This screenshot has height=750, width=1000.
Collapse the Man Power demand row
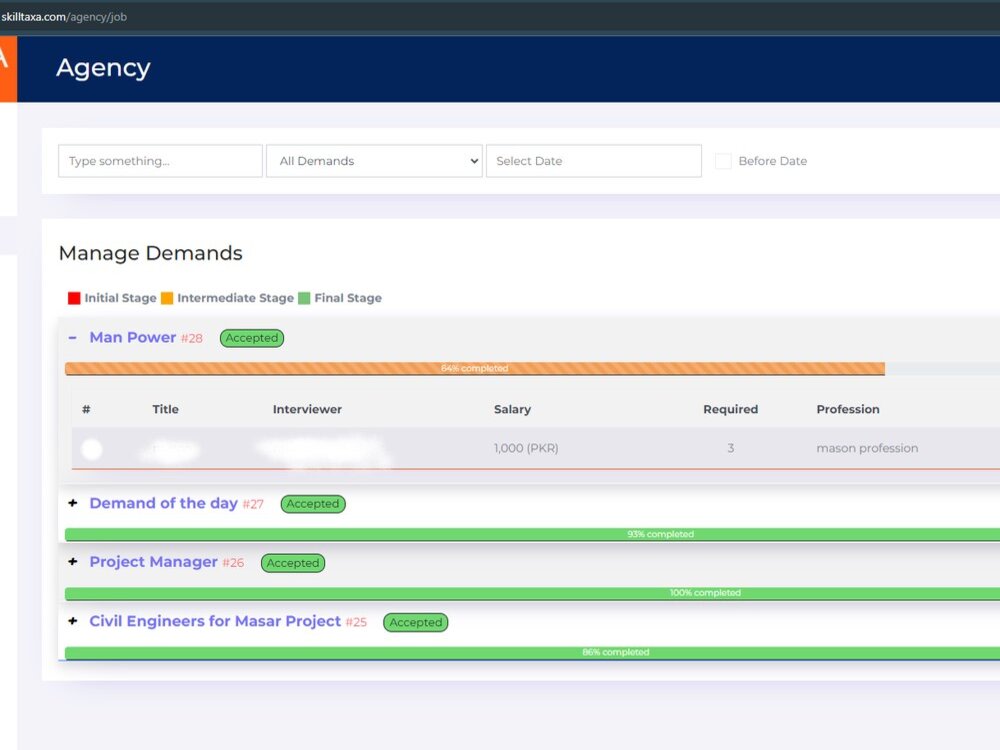73,337
